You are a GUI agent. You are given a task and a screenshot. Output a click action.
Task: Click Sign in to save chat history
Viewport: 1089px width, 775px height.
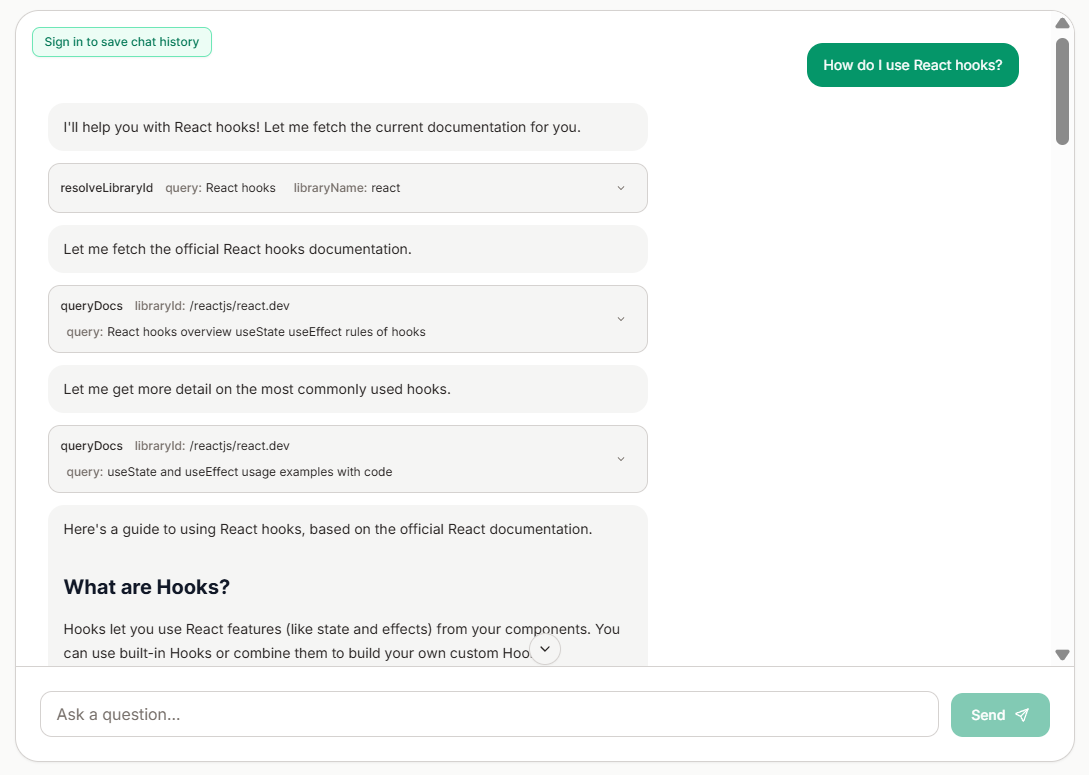click(x=122, y=42)
